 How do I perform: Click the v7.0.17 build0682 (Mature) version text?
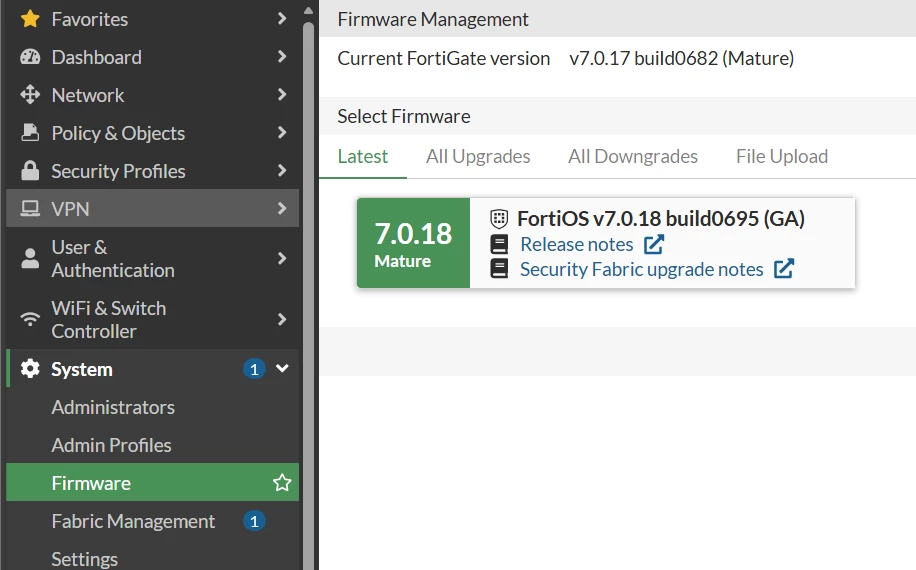(682, 58)
